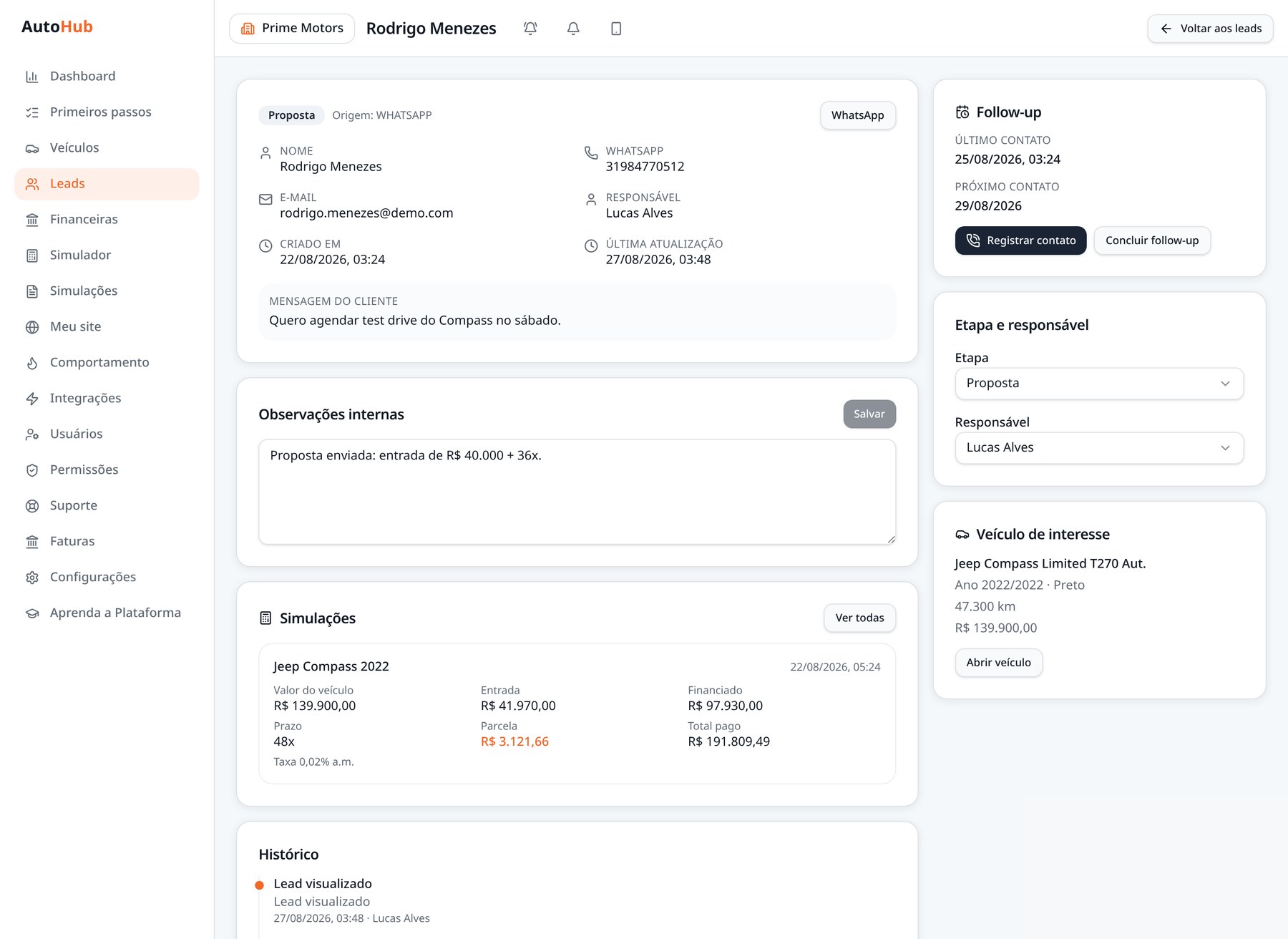Click the Meu site globe icon
This screenshot has height=939, width=1288.
click(x=32, y=327)
